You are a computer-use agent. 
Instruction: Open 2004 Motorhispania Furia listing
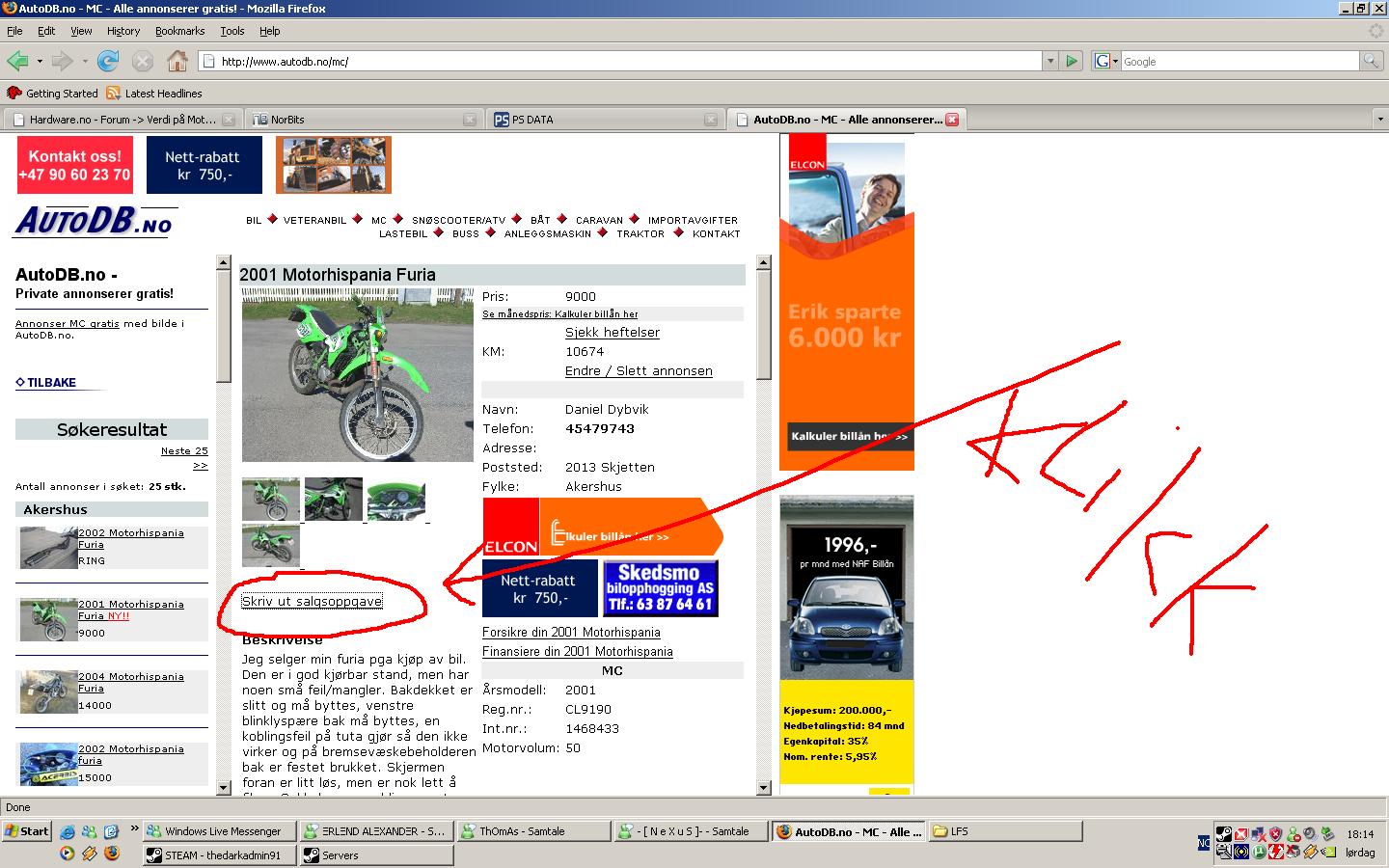[x=131, y=682]
